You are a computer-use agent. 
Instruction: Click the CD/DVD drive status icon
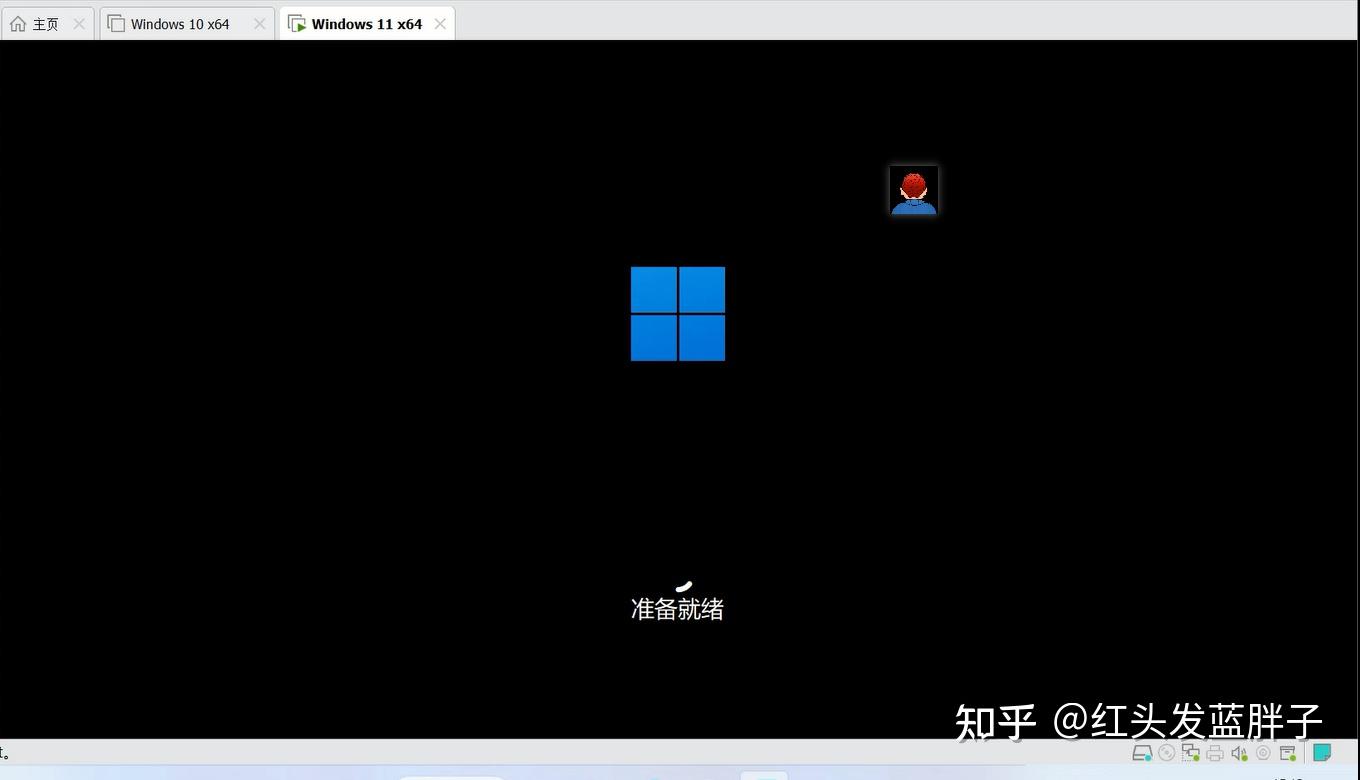1166,753
